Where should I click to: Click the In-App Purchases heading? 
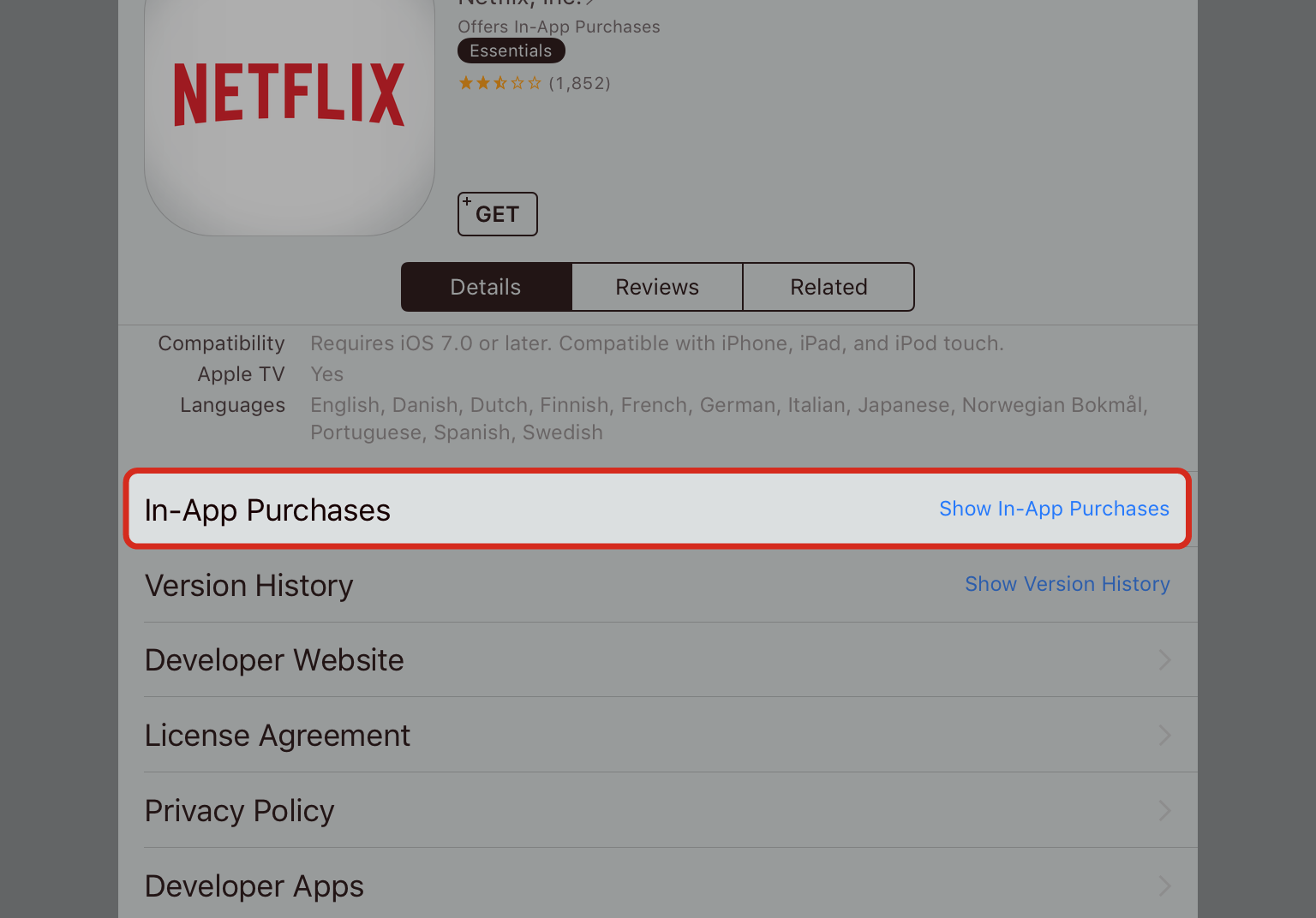click(x=267, y=510)
